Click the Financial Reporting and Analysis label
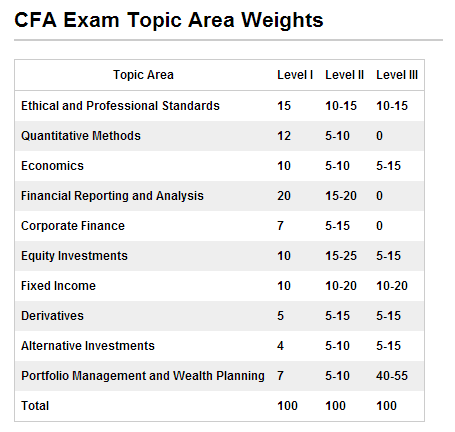 point(112,196)
